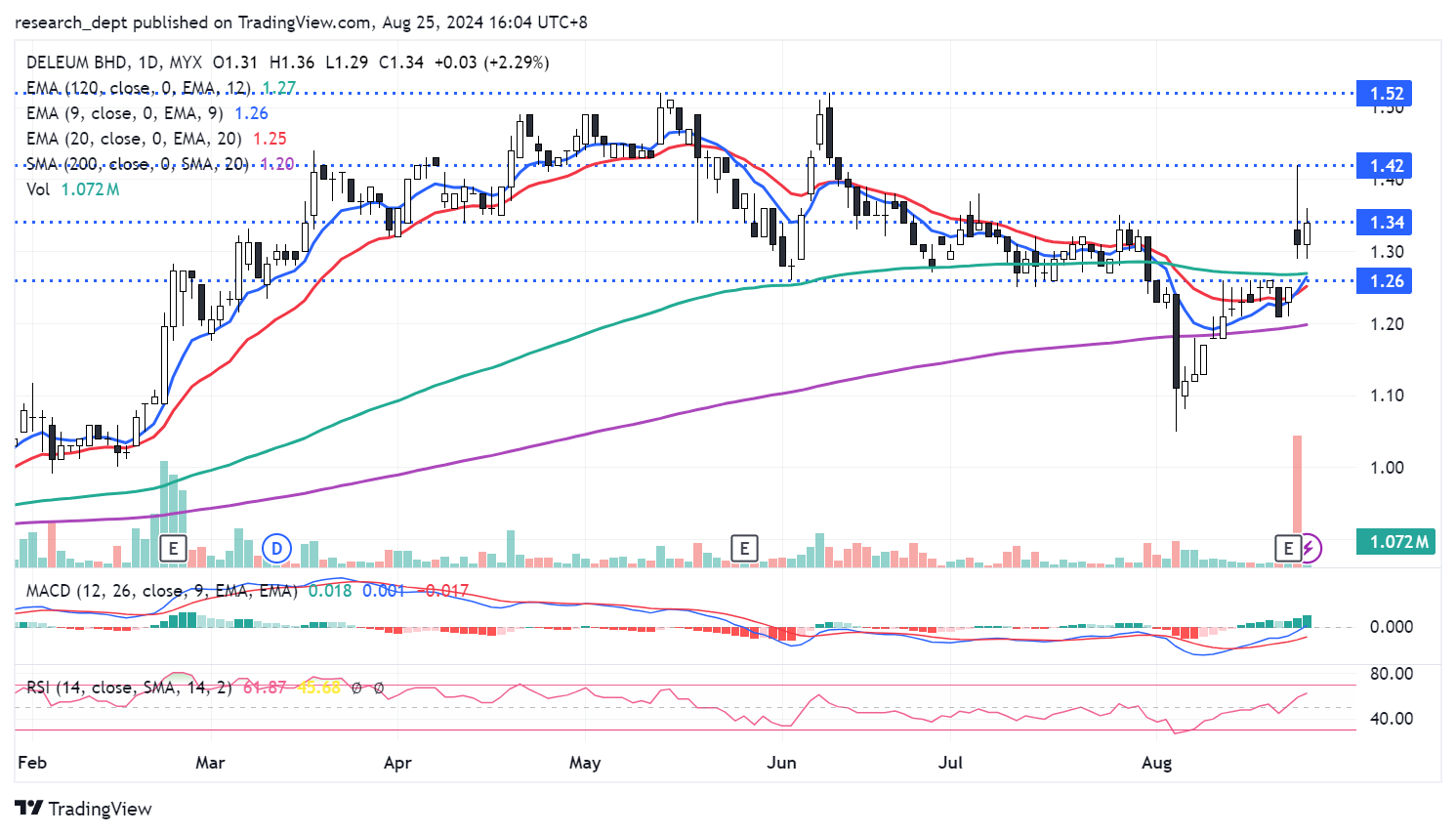Viewport: 1456px width, 834px height.
Task: Click the EMA 20 indicator legend
Action: click(133, 139)
